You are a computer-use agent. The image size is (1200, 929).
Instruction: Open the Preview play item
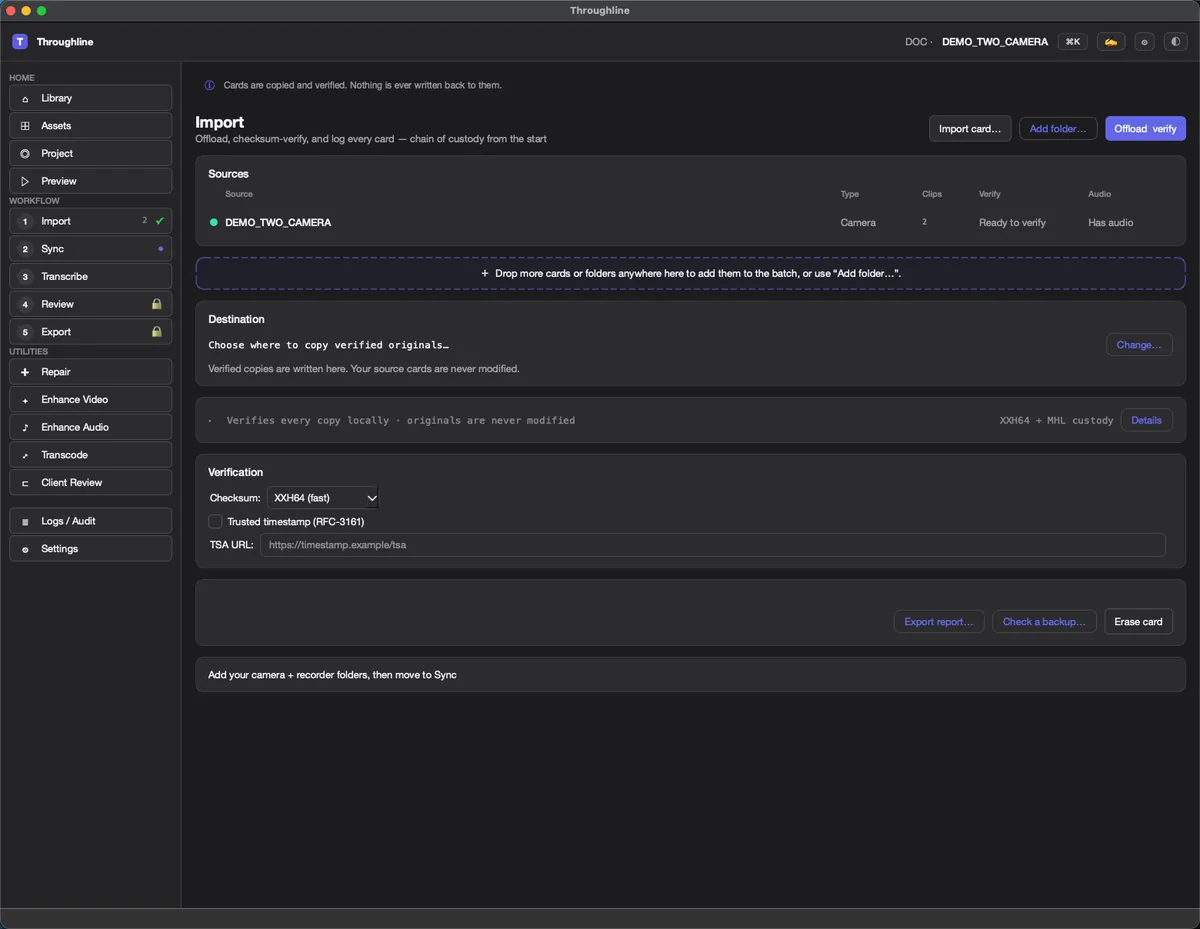click(x=91, y=181)
